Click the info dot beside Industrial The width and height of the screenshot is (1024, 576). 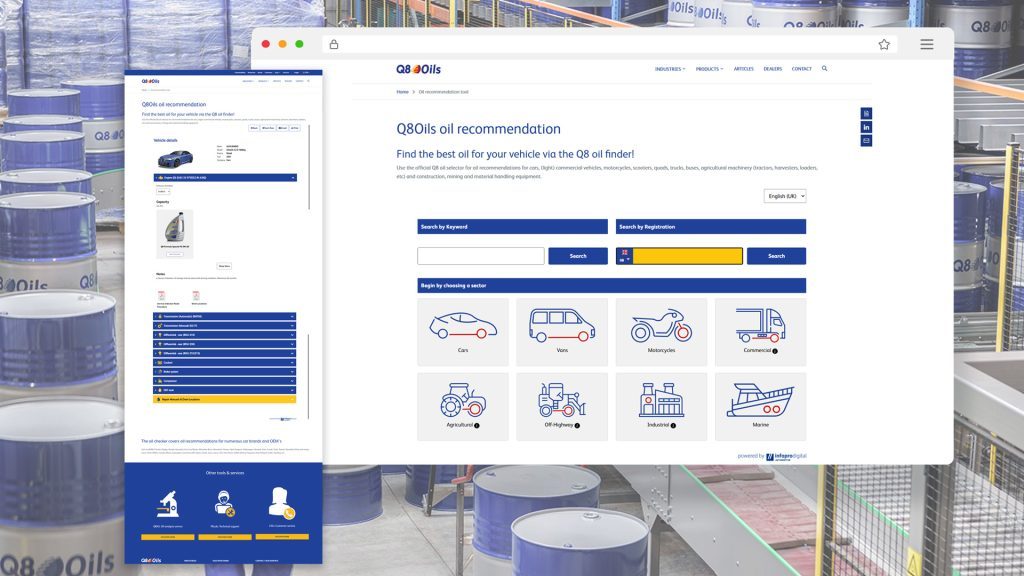coord(673,426)
